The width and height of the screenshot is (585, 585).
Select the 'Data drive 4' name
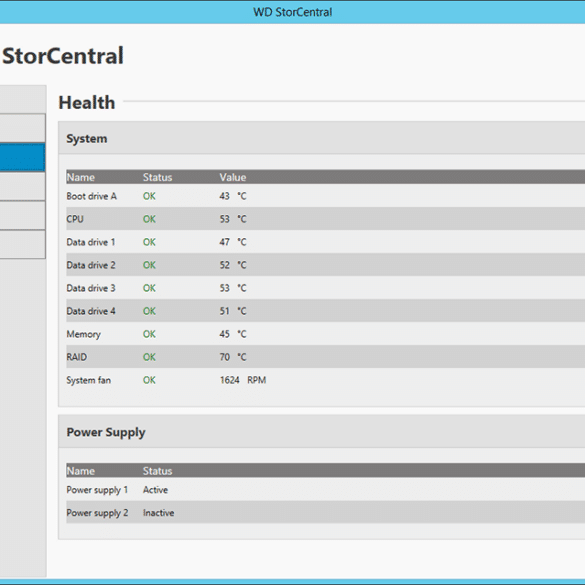point(91,311)
